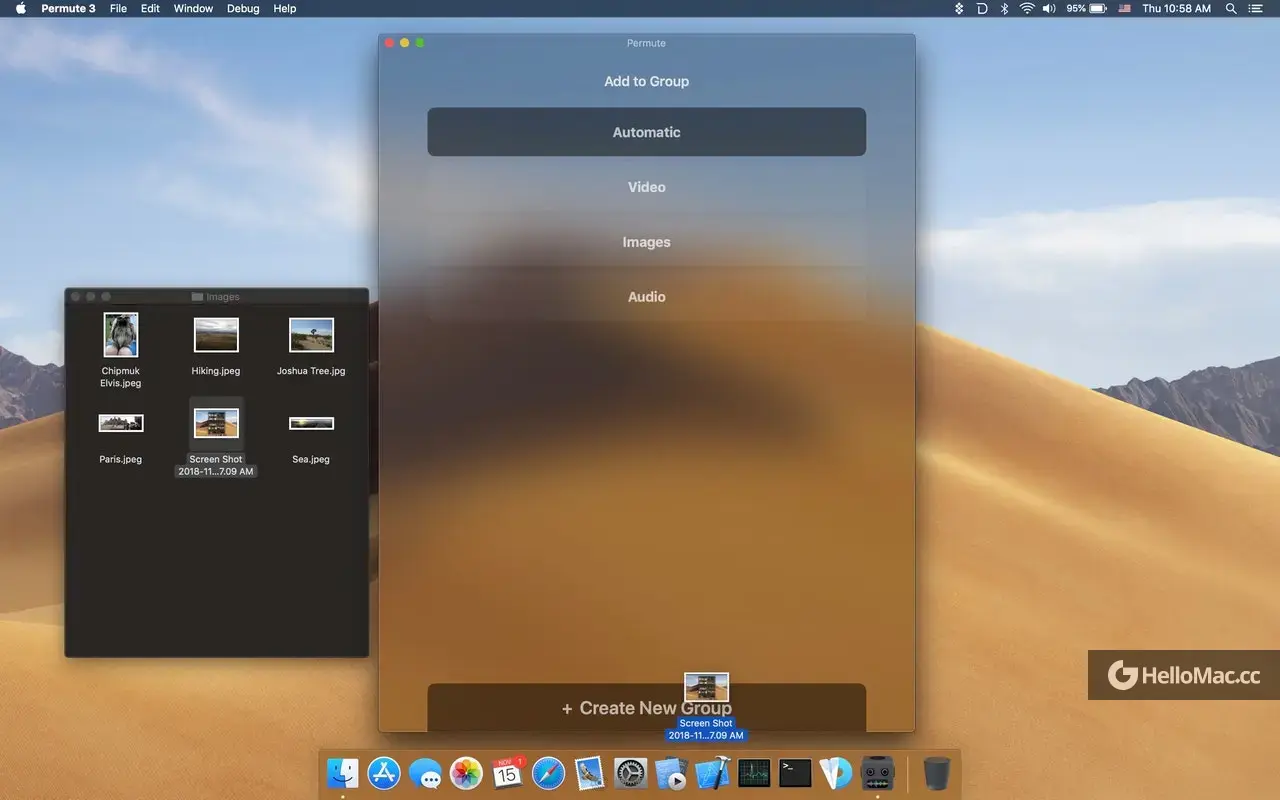This screenshot has height=800, width=1280.
Task: Launch Xcode hammer icon in the Dock
Action: click(713, 773)
